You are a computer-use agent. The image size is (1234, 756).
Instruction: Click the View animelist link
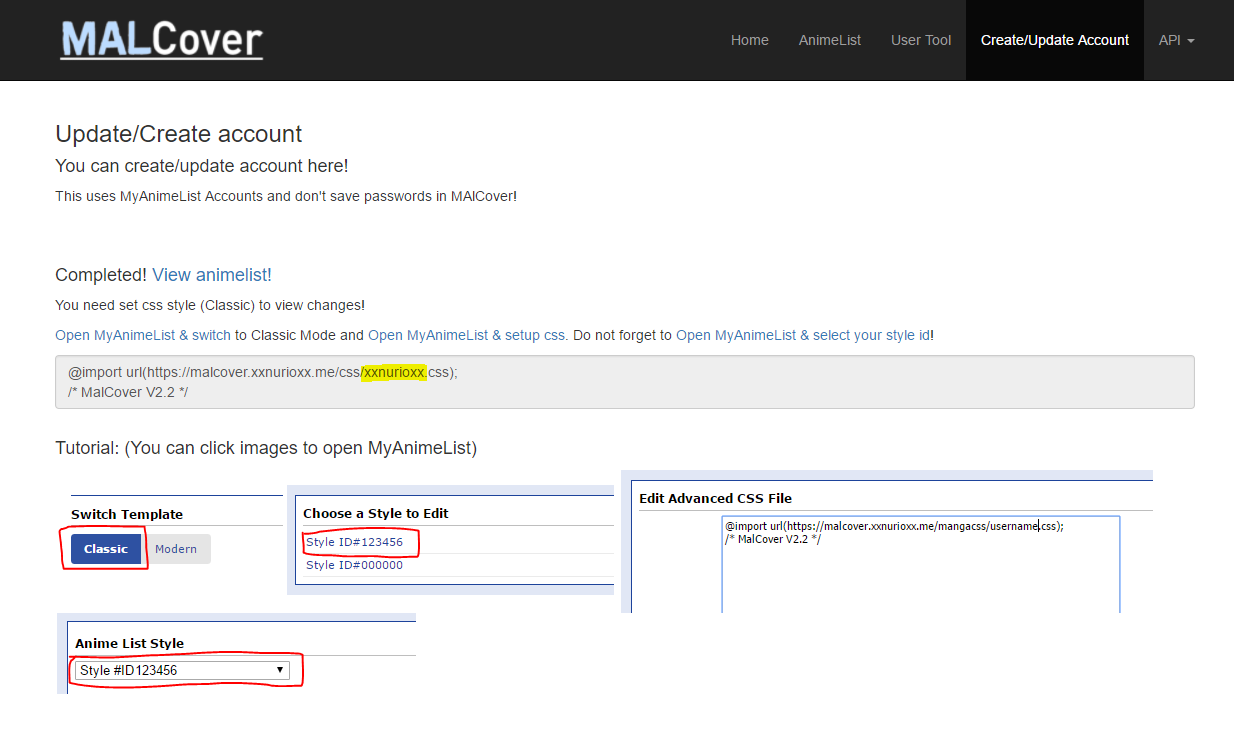coord(211,275)
